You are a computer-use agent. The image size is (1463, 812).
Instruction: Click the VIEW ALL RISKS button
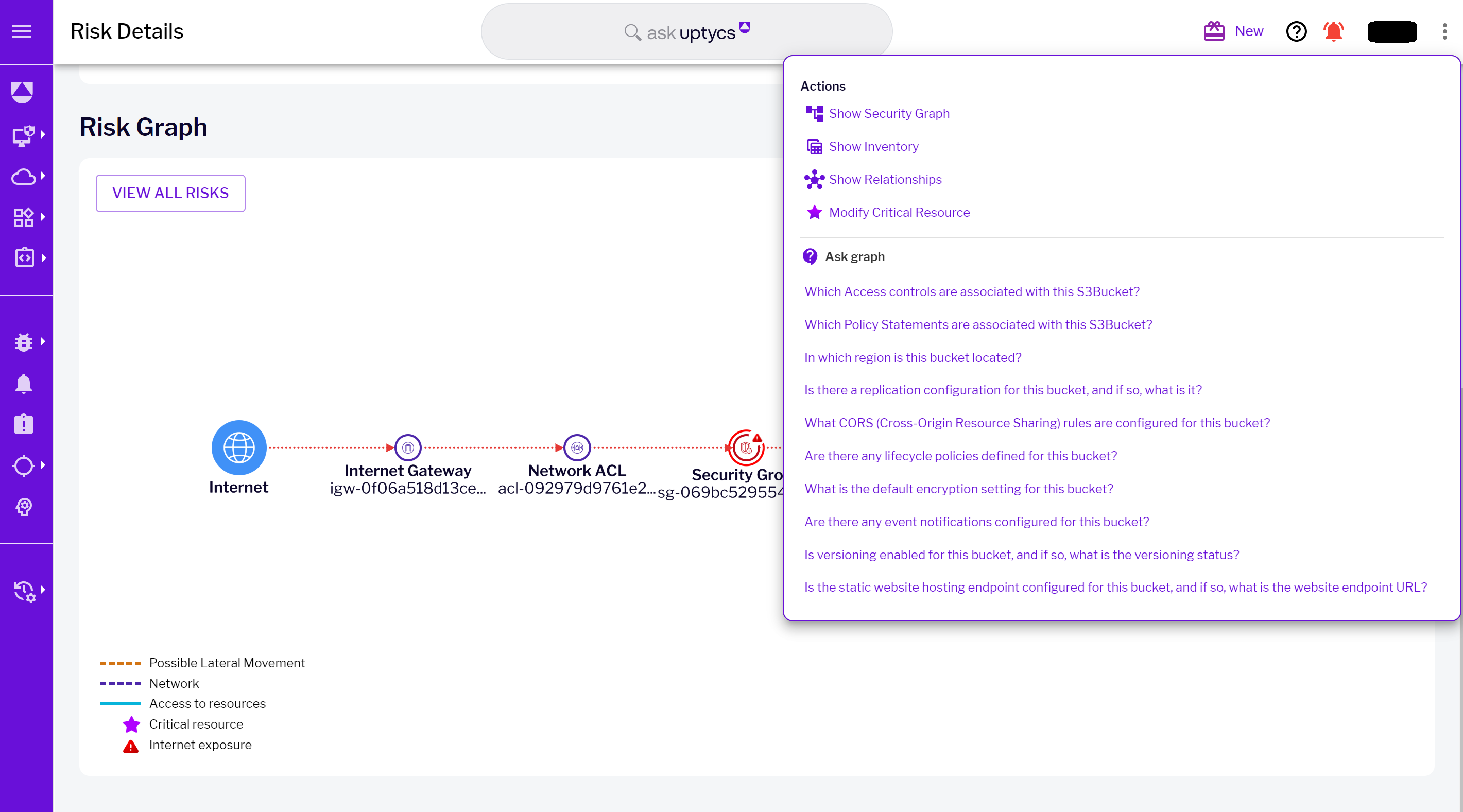tap(170, 193)
